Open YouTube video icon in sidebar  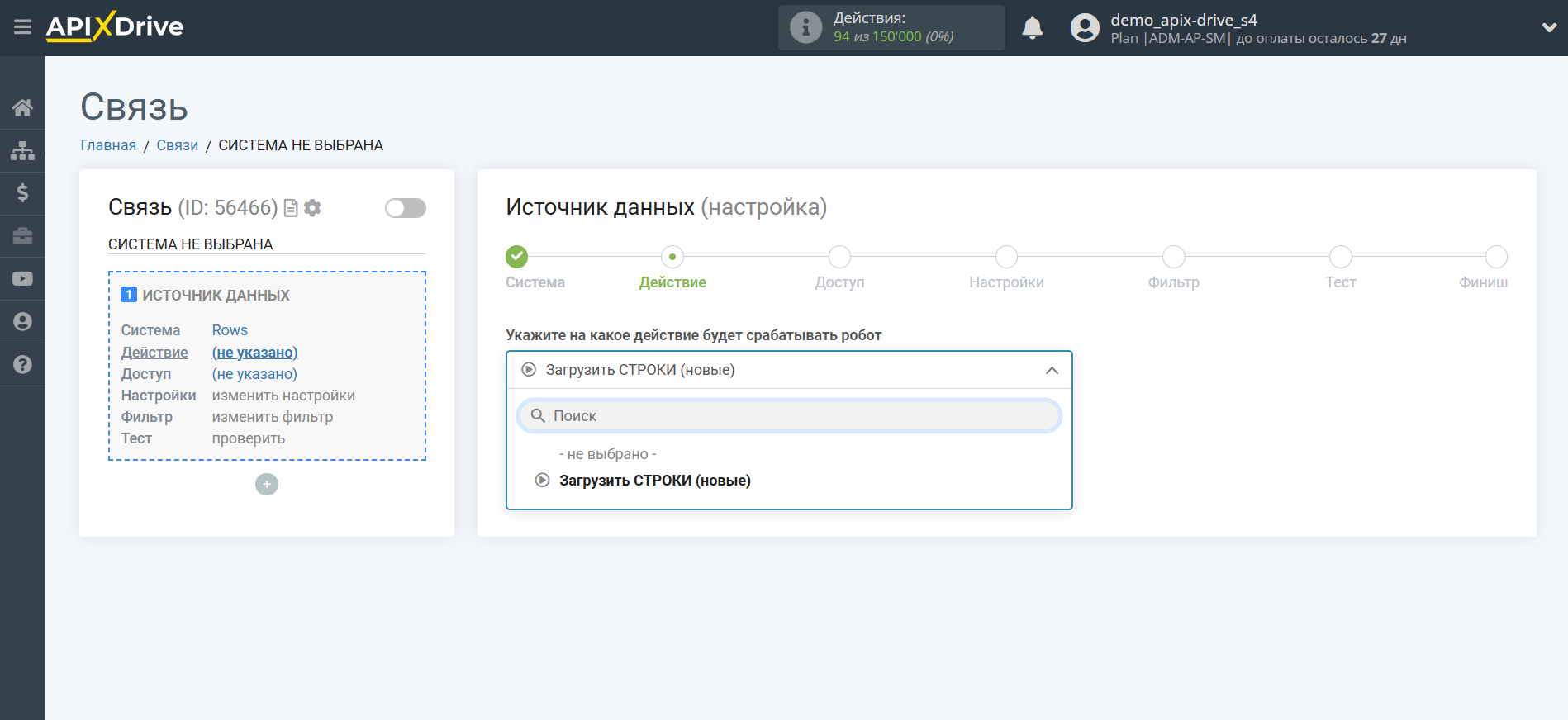22,279
